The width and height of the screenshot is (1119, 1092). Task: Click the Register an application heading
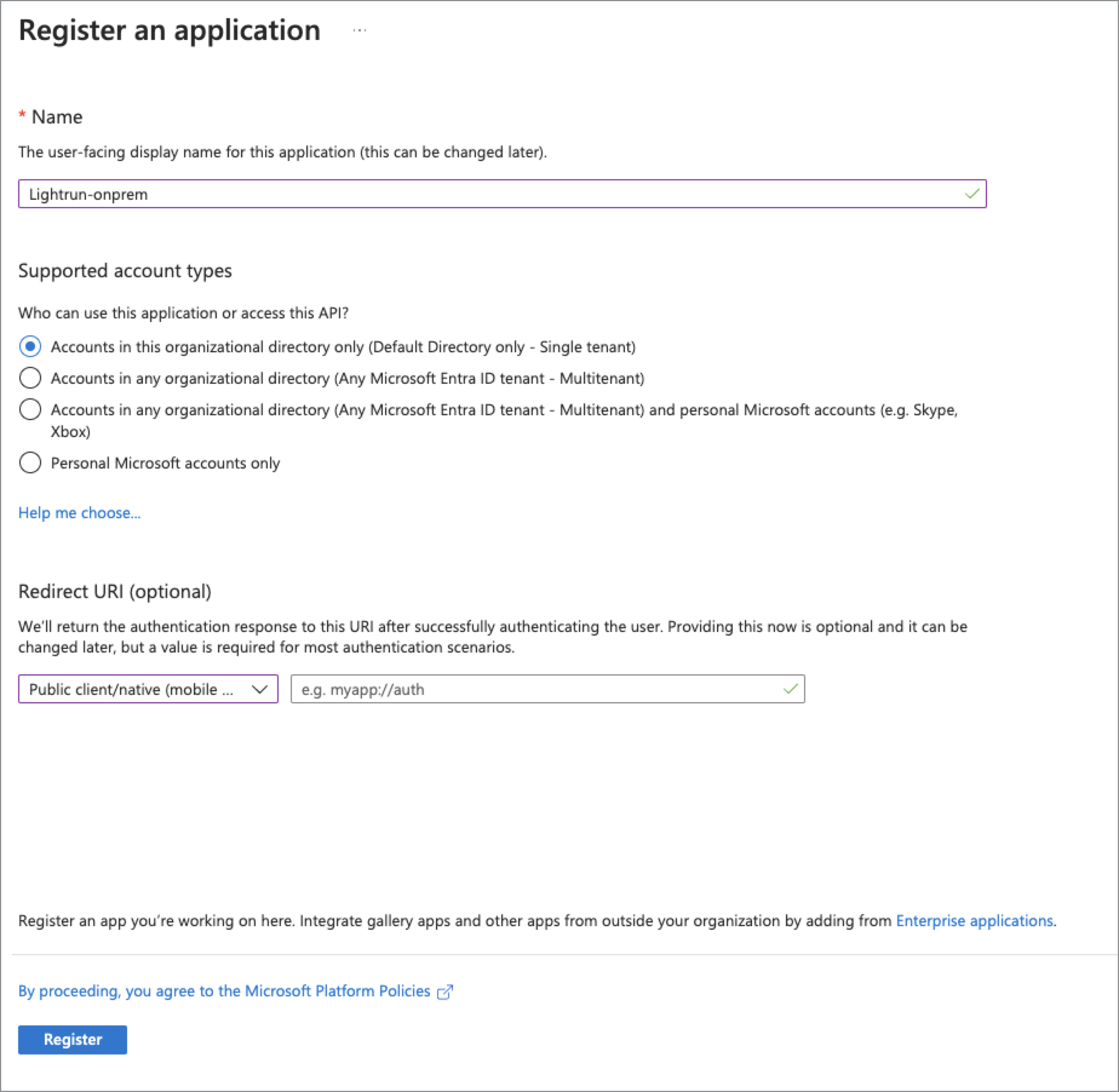click(x=170, y=30)
